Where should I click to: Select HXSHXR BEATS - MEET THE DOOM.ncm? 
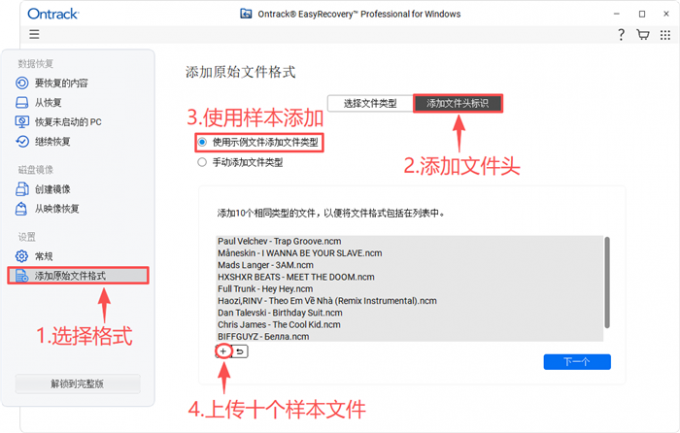pos(296,277)
